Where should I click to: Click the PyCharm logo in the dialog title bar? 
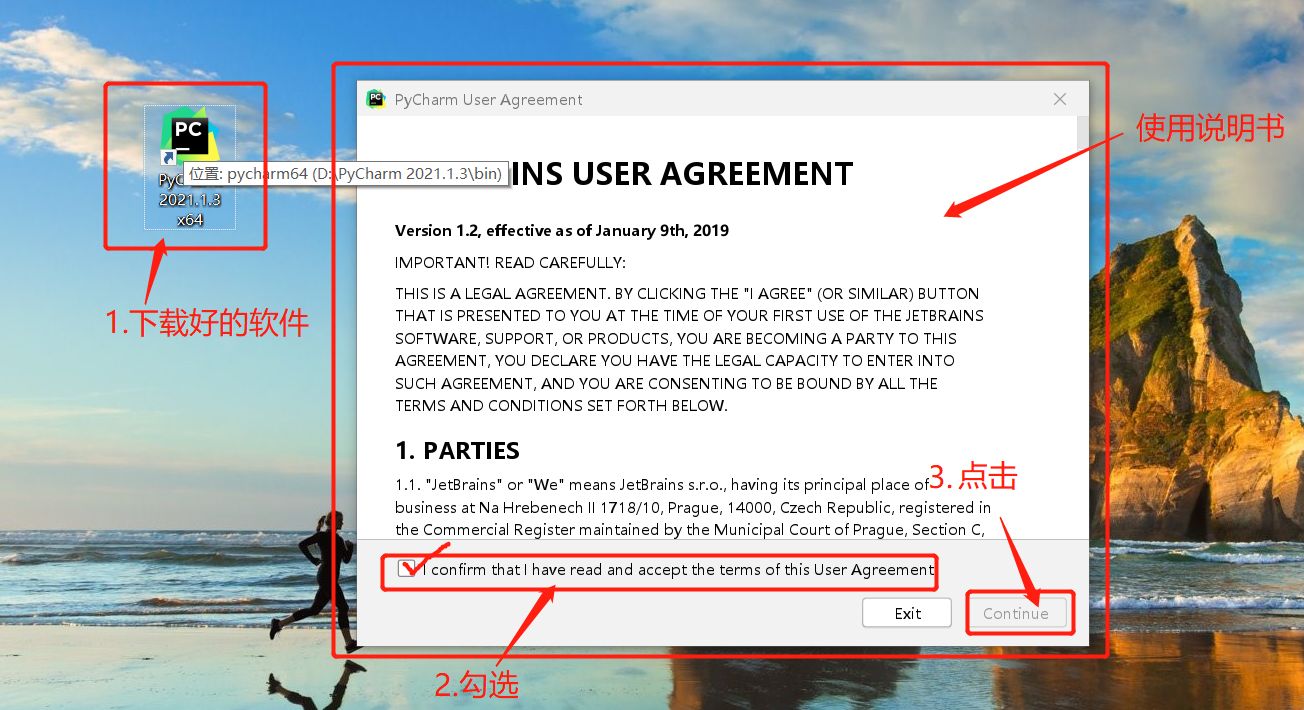pyautogui.click(x=376, y=99)
